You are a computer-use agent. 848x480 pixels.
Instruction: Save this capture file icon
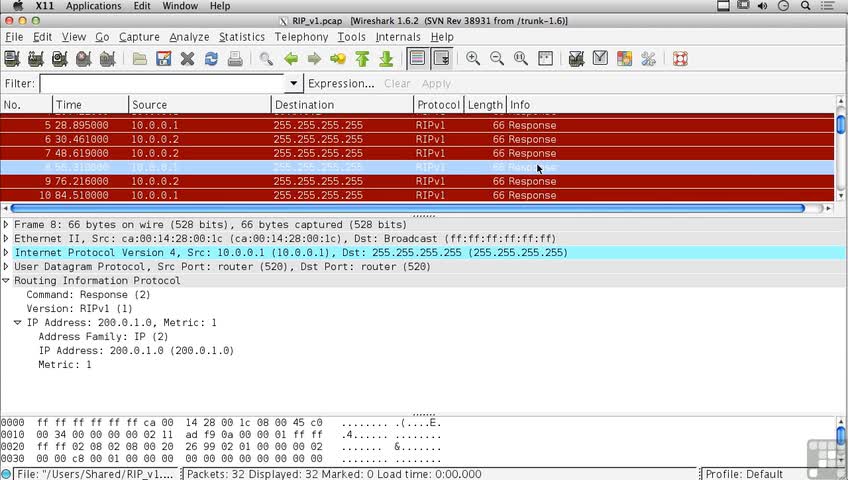163,58
